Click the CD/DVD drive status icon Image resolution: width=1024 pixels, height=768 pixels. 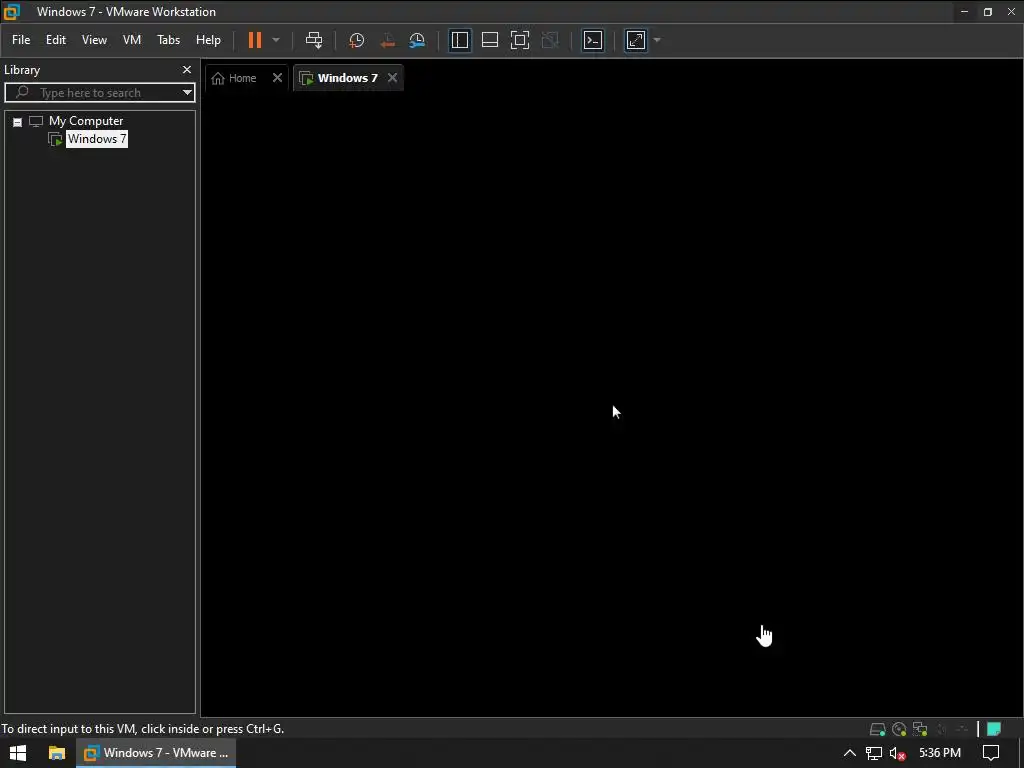899,729
